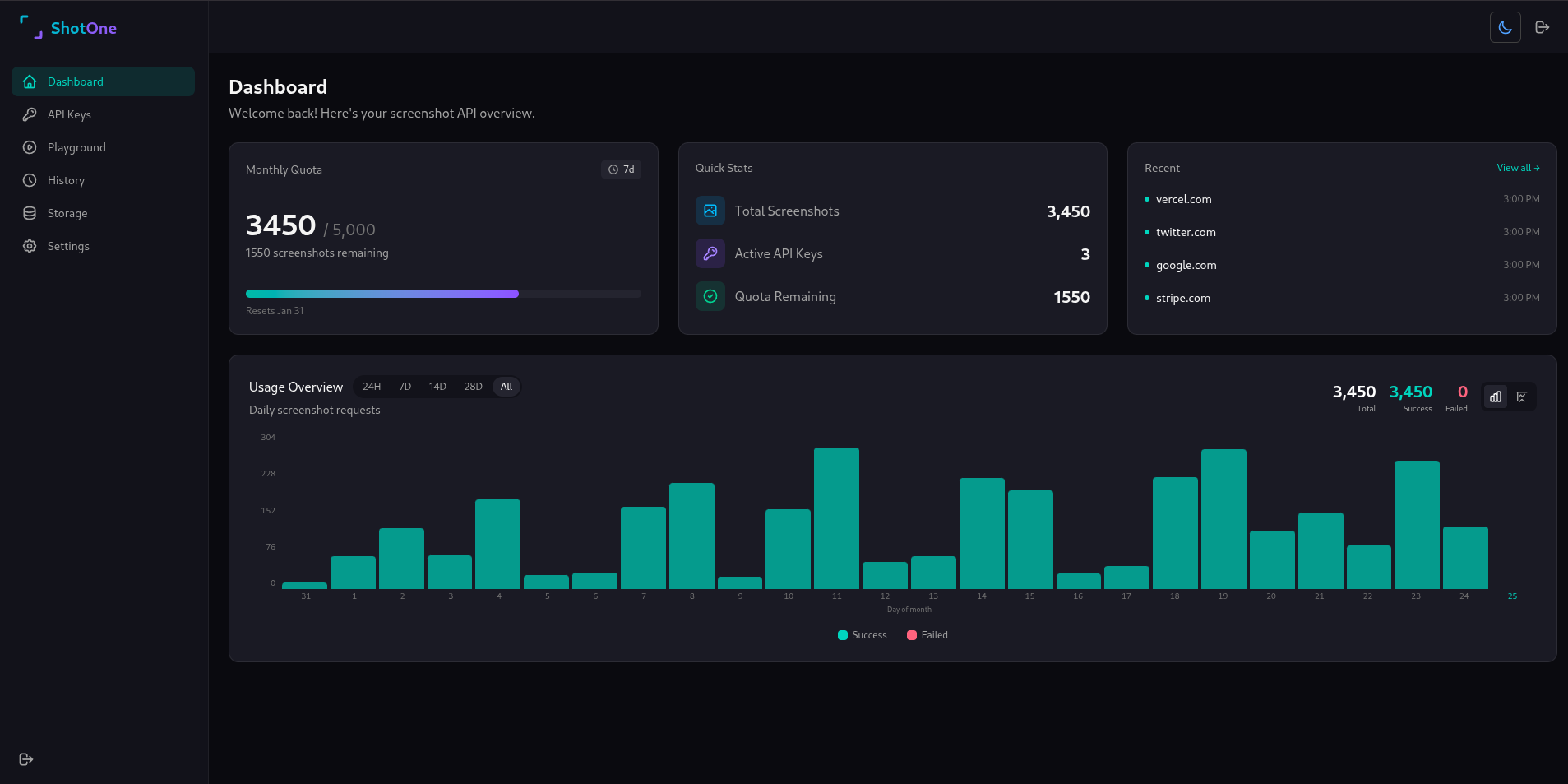Click the logout icon at sidebar bottom
Image resolution: width=1568 pixels, height=784 pixels.
pos(25,758)
